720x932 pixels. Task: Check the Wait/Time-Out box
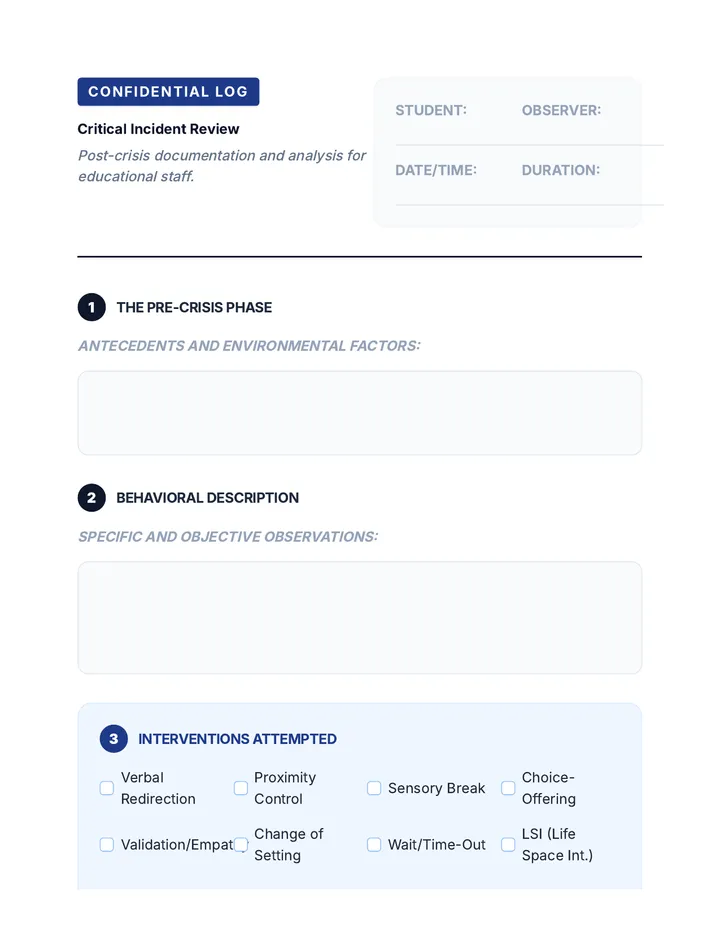coord(374,845)
